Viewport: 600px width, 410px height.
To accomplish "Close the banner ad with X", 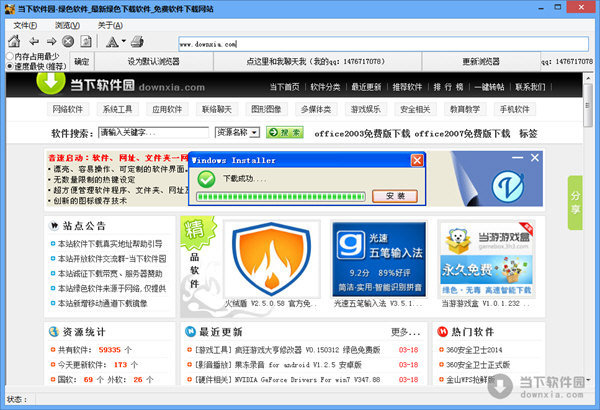I will coord(535,157).
